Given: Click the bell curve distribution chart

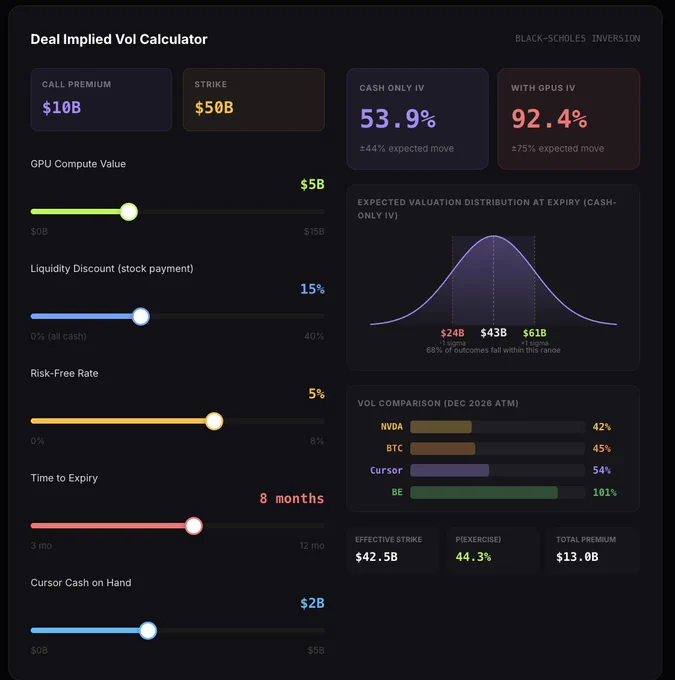Looking at the screenshot, I should [x=493, y=280].
